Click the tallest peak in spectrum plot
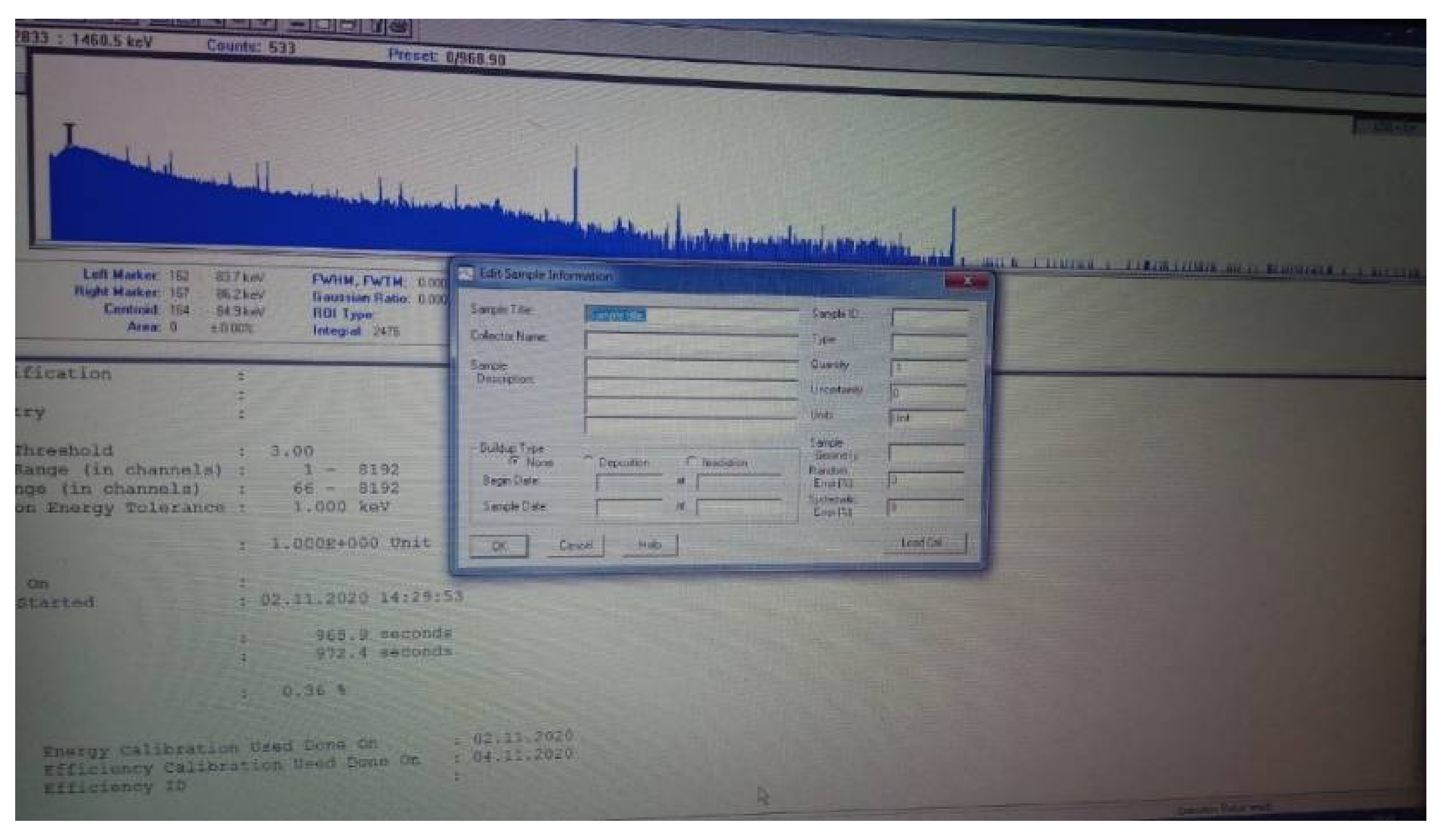Screen dimensions: 1446x840 (x=576, y=172)
